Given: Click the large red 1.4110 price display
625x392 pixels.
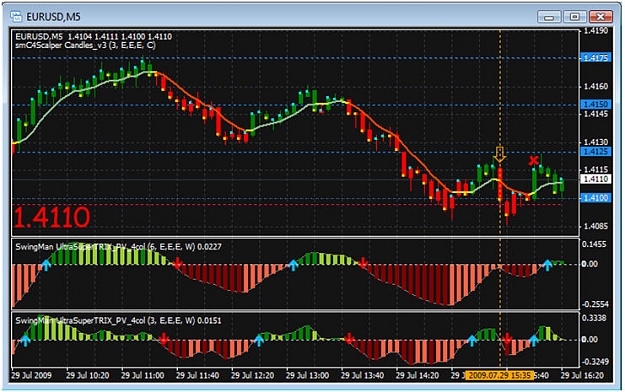Looking at the screenshot, I should pyautogui.click(x=52, y=217).
